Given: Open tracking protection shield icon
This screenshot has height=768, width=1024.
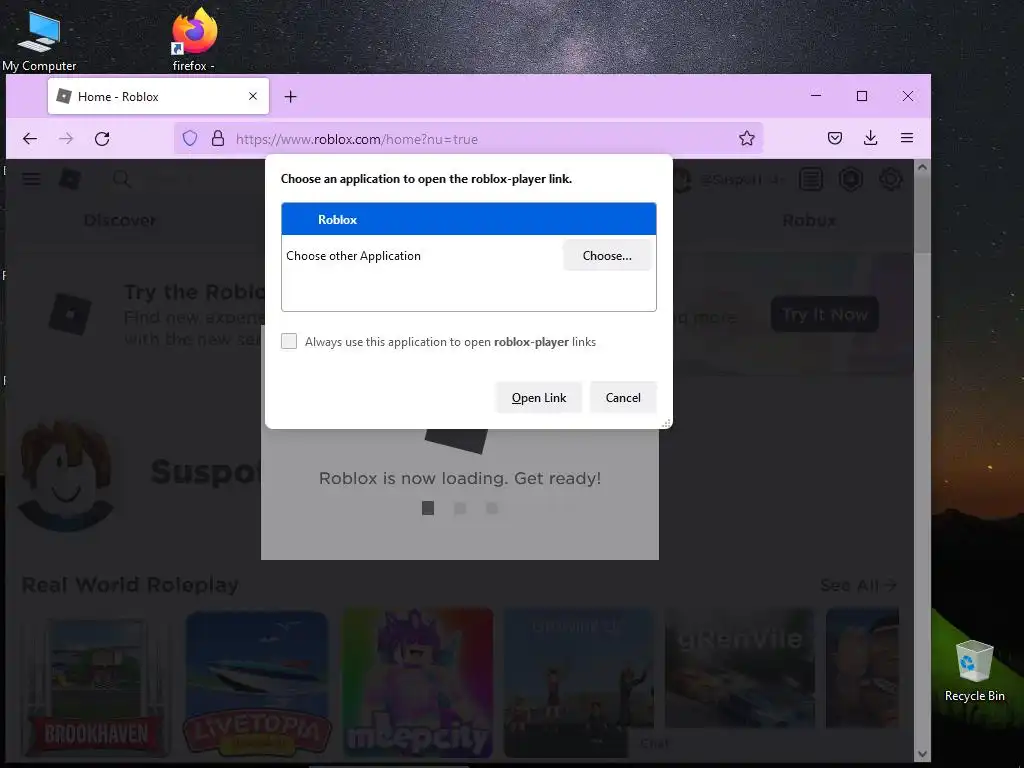Looking at the screenshot, I should coord(190,138).
